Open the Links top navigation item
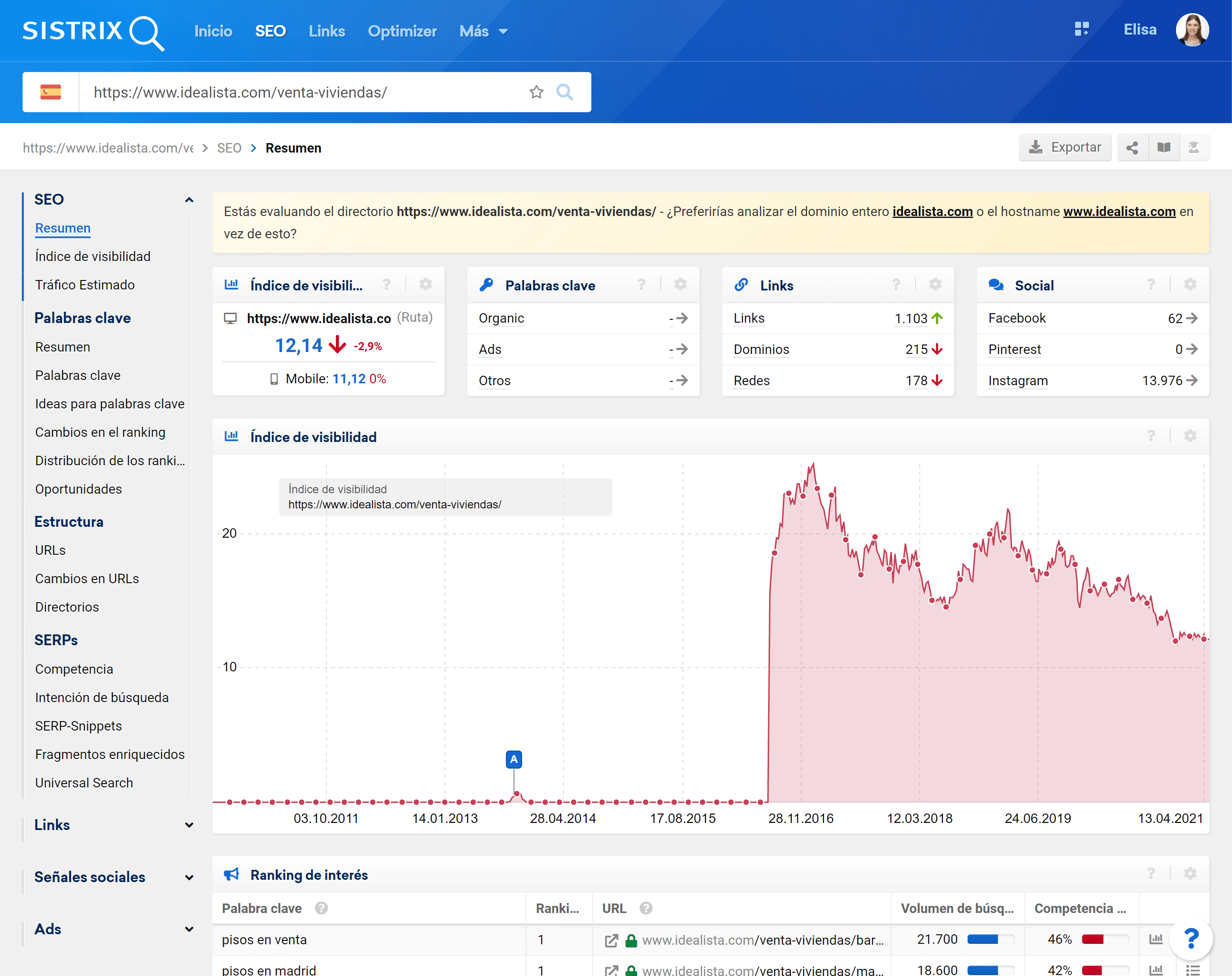 (326, 31)
